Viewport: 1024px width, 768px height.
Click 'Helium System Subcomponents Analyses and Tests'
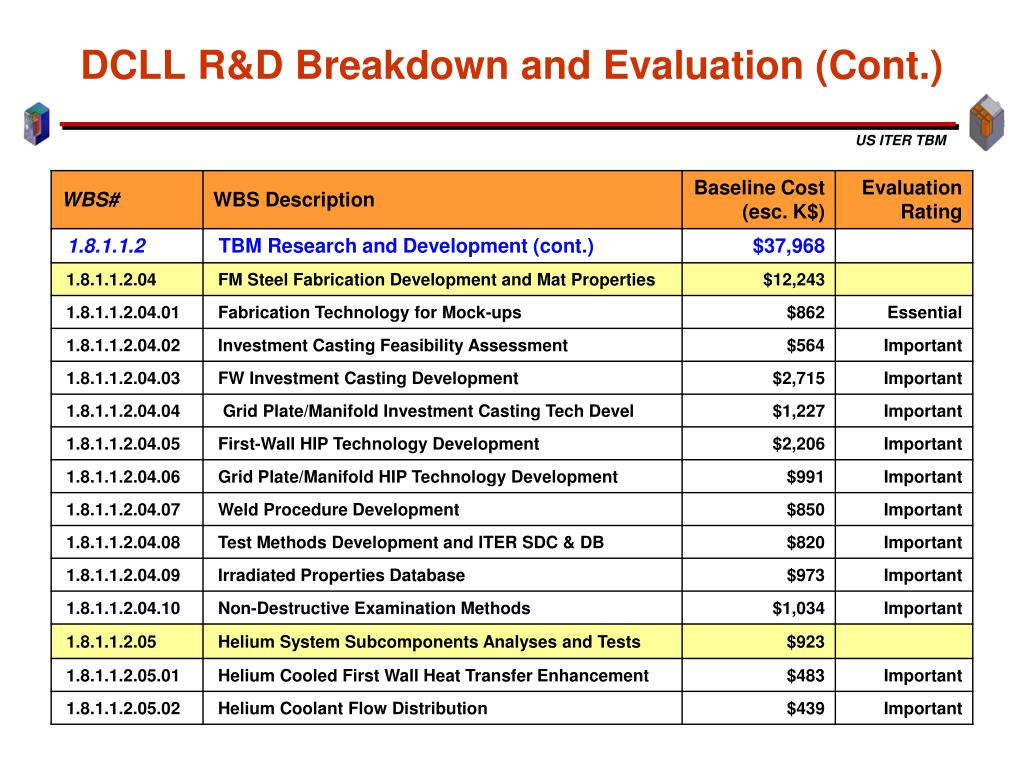point(429,642)
